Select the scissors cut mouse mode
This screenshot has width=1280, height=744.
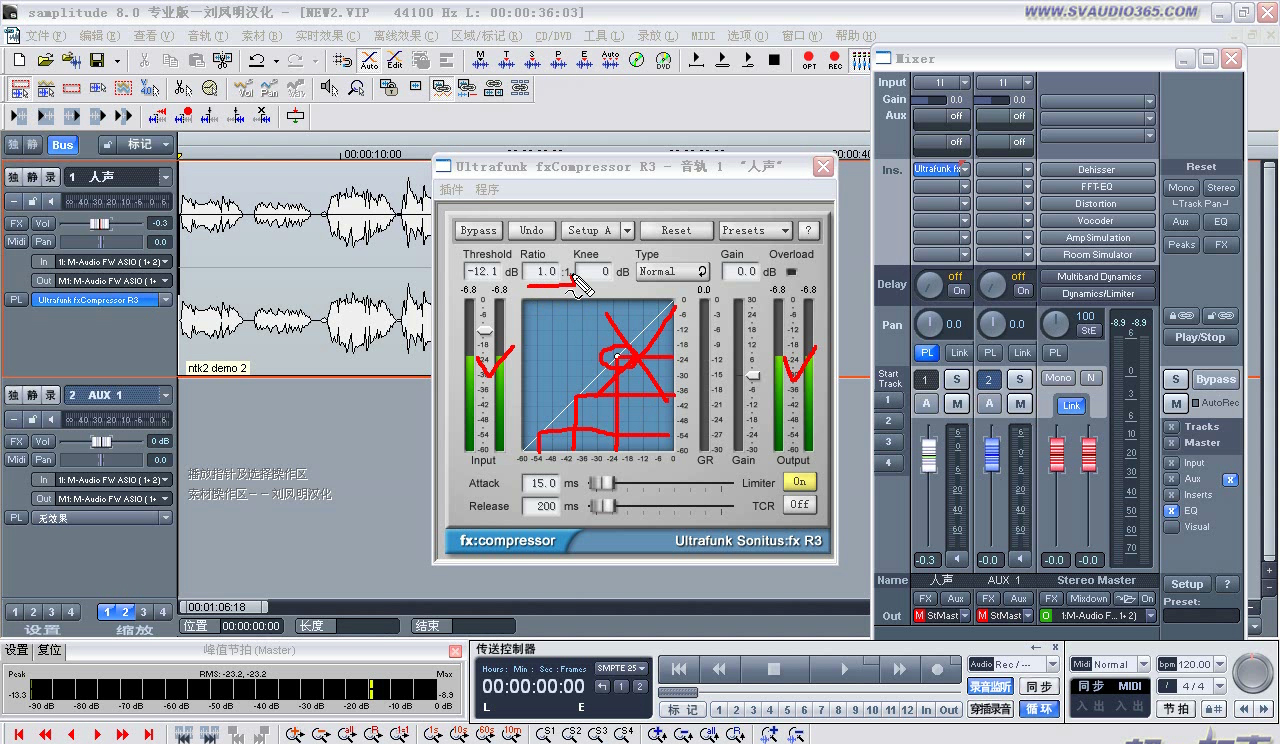[x=183, y=89]
